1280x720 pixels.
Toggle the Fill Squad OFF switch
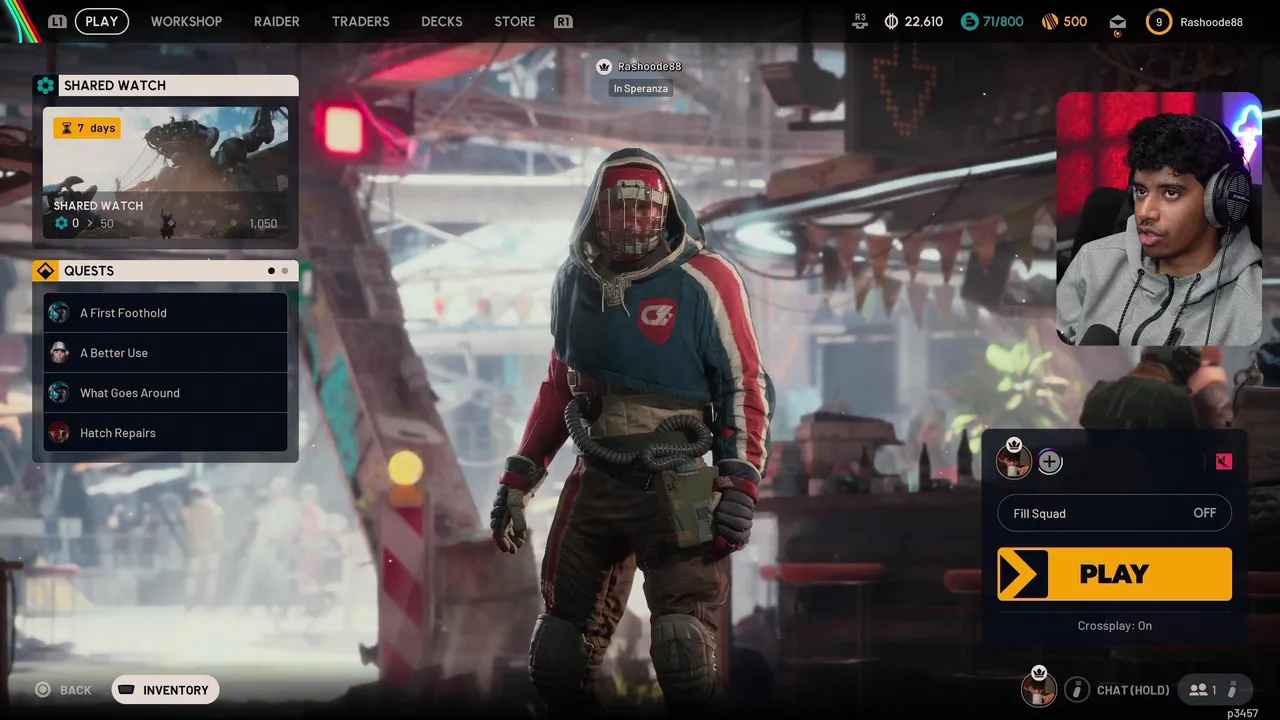click(x=1114, y=513)
